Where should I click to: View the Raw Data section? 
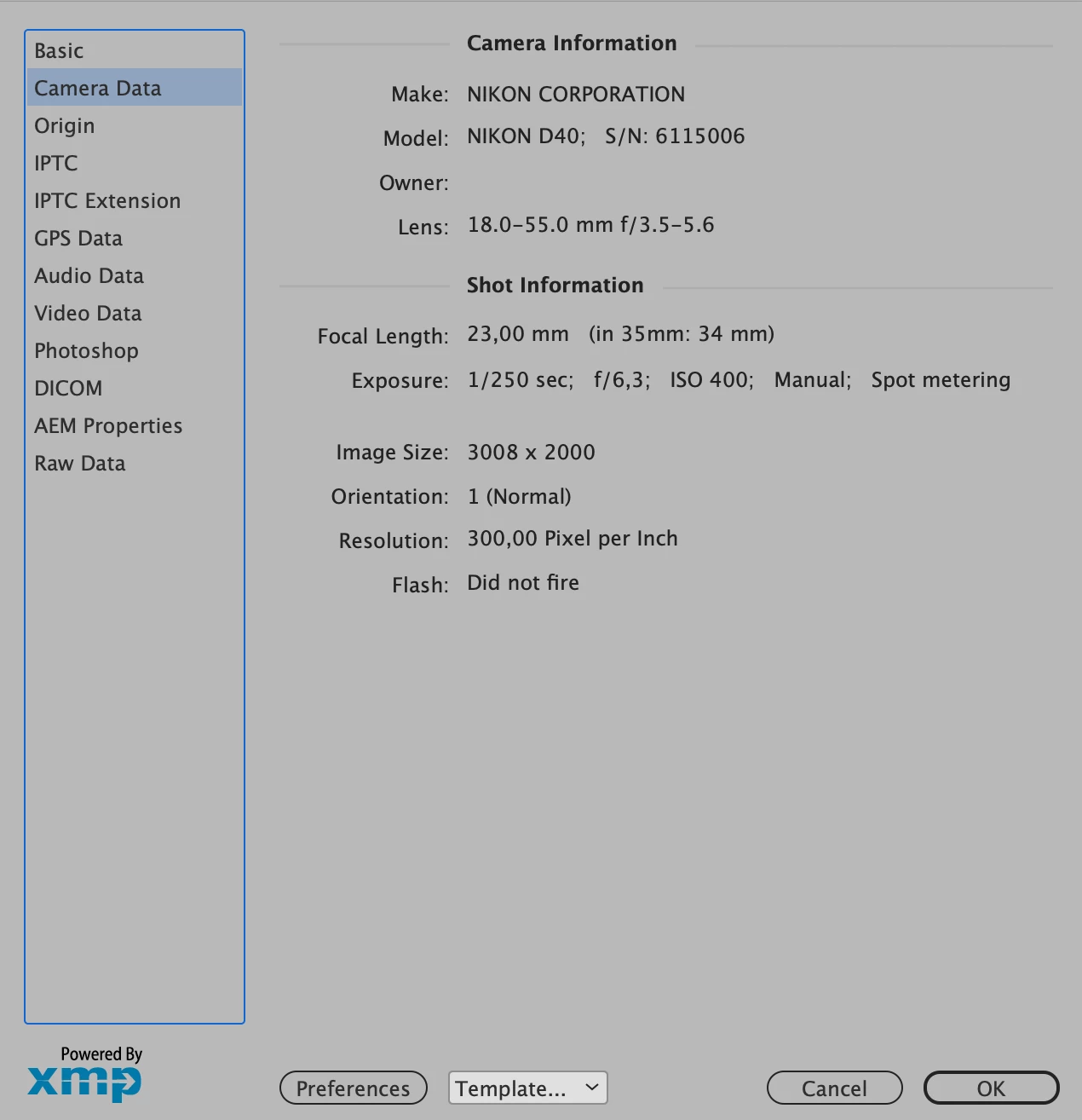click(135, 463)
